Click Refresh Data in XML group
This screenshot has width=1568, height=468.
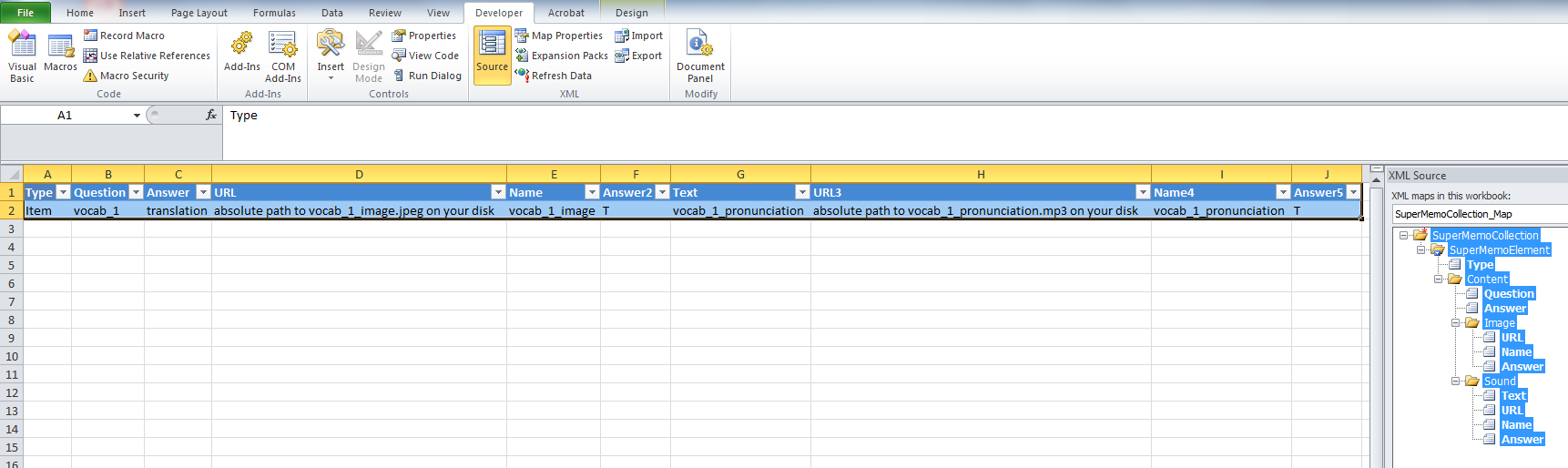tap(553, 76)
